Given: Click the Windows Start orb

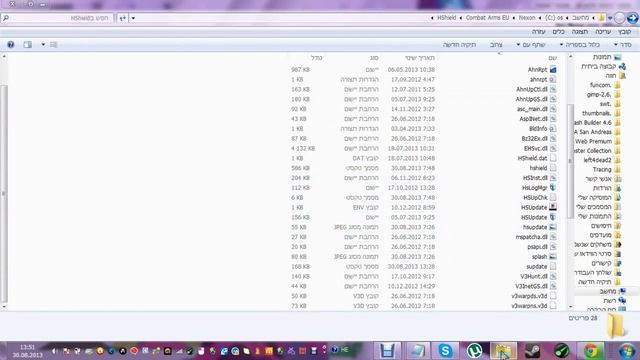Looking at the screenshot, I should 627,351.
